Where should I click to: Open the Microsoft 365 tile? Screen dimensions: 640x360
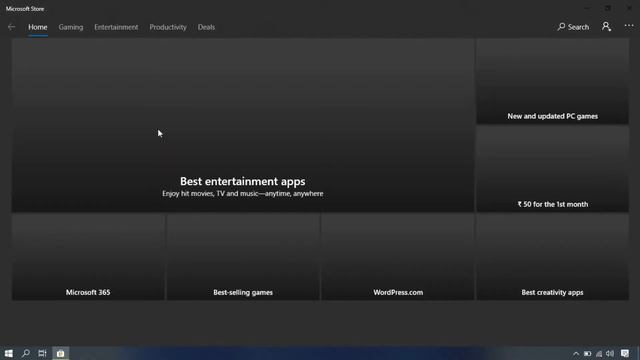(x=88, y=257)
